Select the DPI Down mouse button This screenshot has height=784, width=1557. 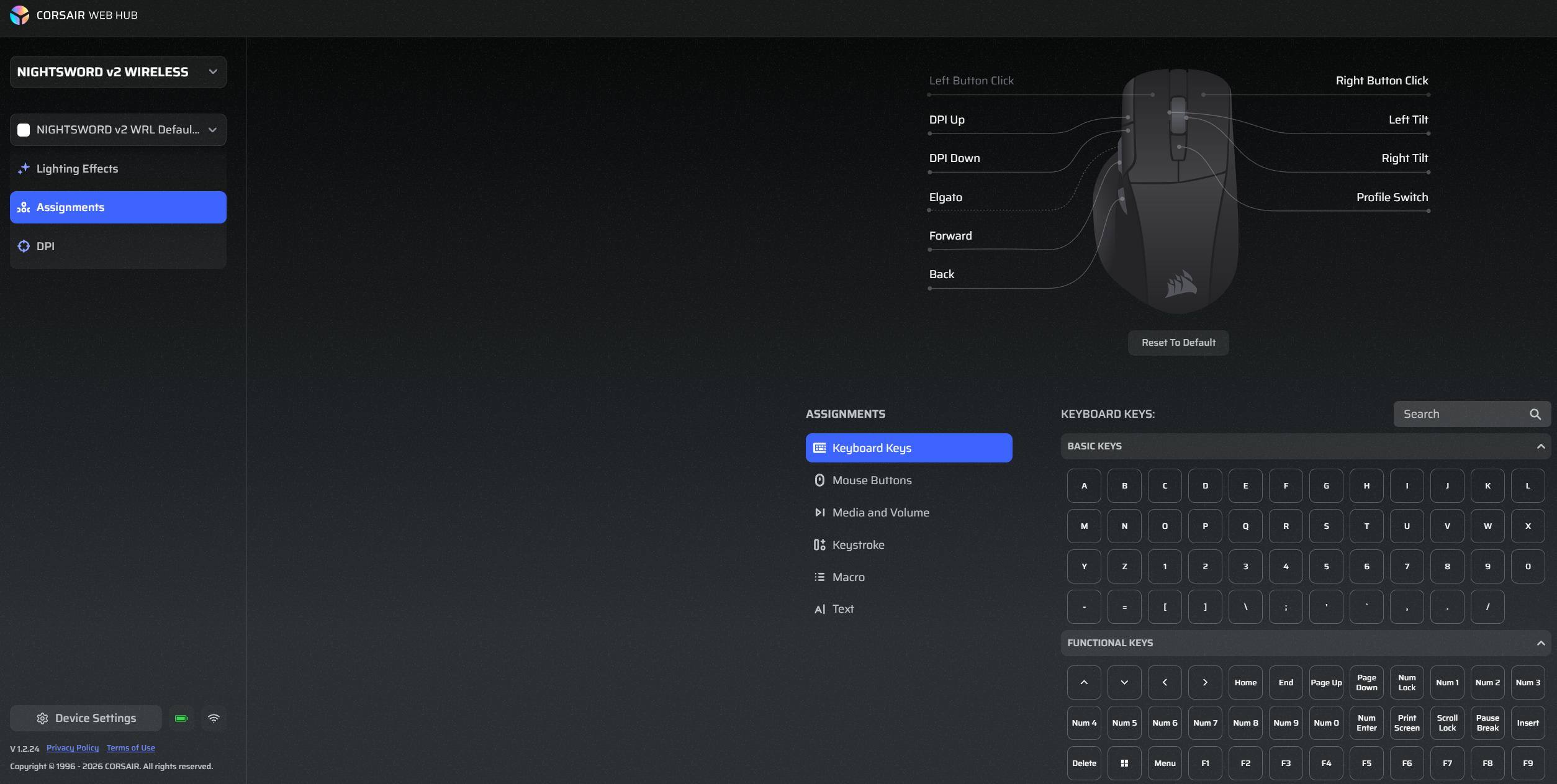point(954,158)
